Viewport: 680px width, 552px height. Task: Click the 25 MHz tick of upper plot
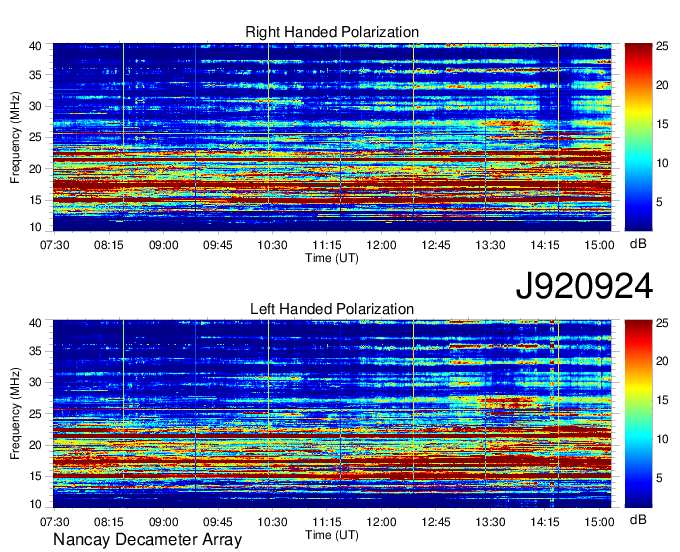click(x=35, y=137)
